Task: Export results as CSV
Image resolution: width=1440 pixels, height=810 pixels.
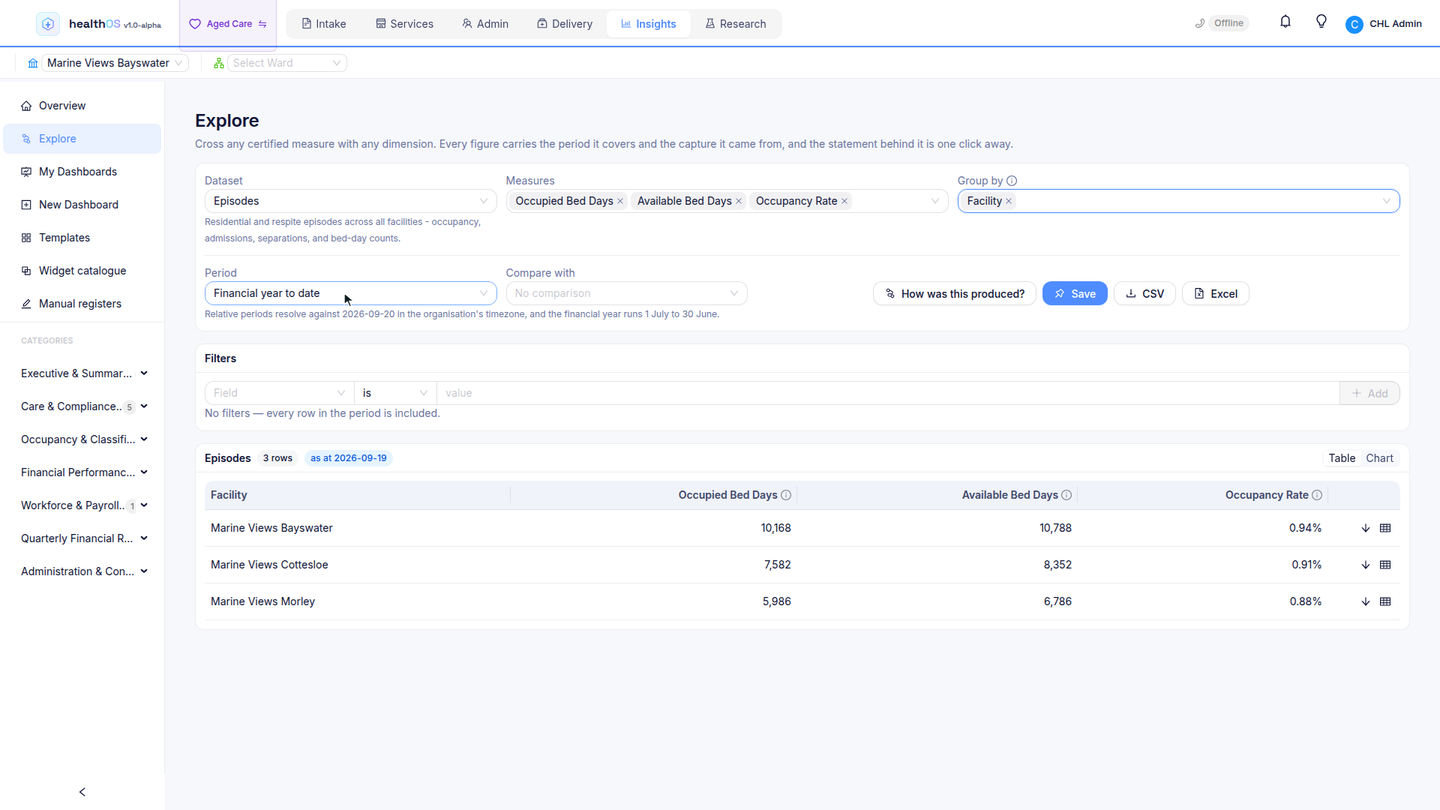Action: pos(1145,293)
